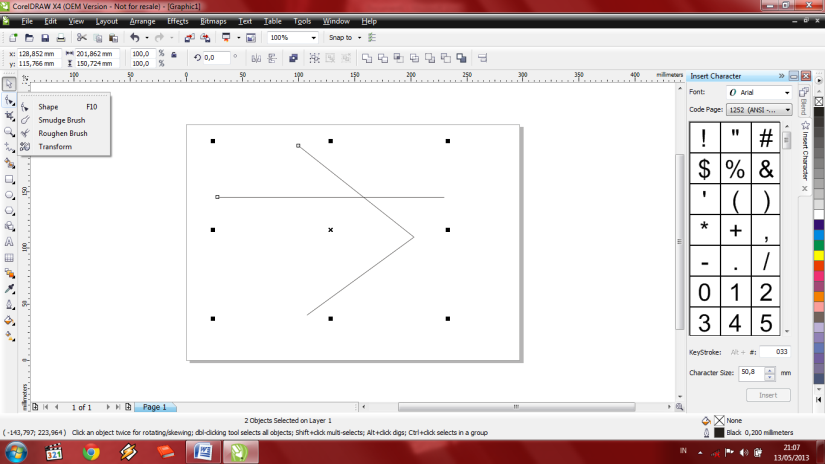
Task: Click the KeyStroke number field
Action: click(x=774, y=352)
